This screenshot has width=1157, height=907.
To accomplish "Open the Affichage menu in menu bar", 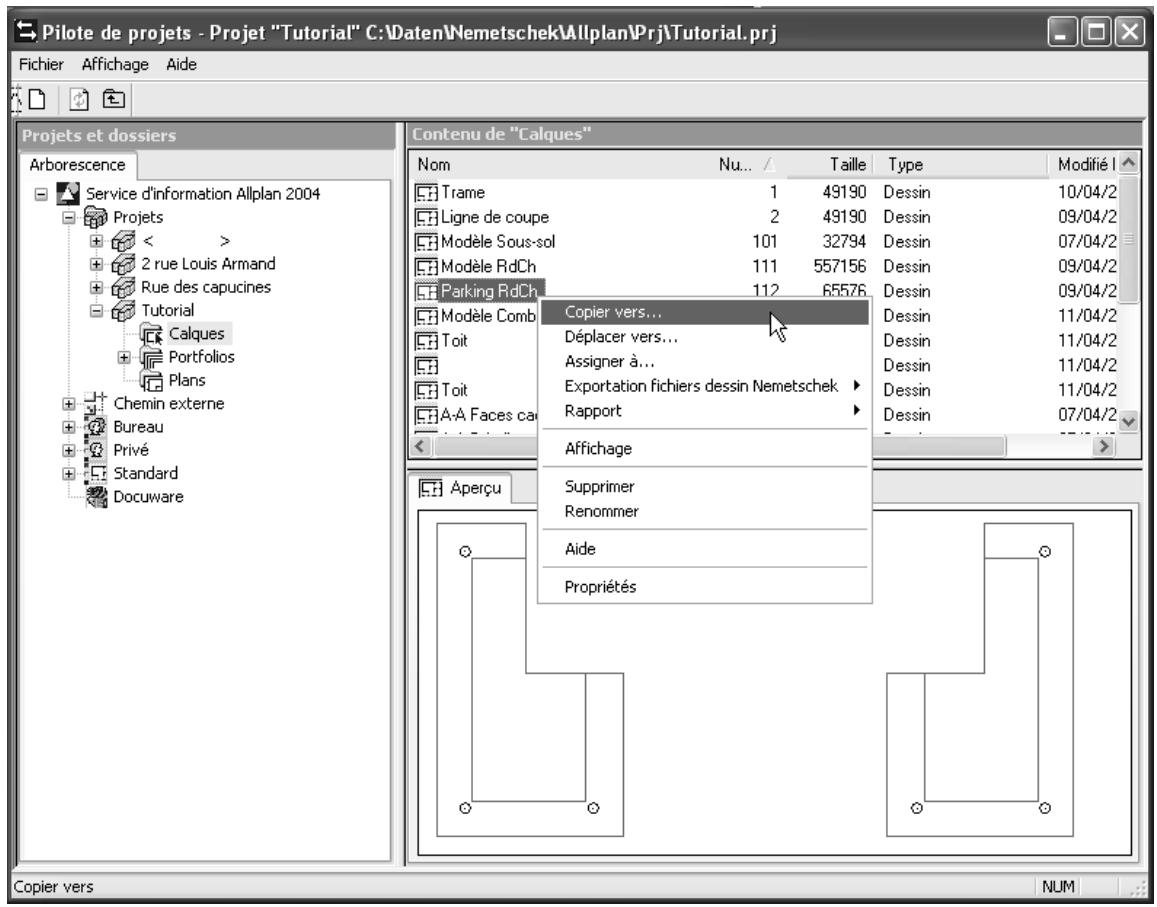I will point(115,65).
